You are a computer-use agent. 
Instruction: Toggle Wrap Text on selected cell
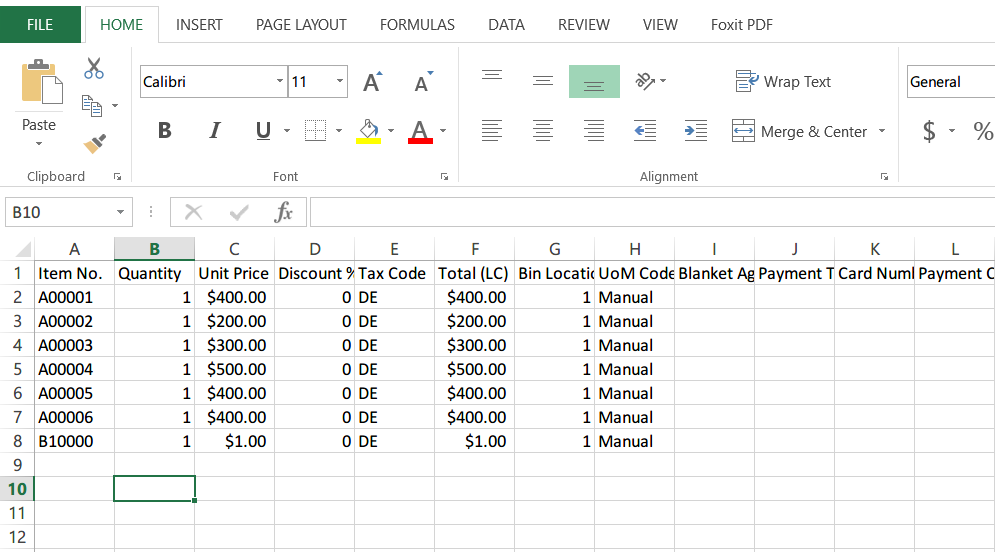(783, 82)
